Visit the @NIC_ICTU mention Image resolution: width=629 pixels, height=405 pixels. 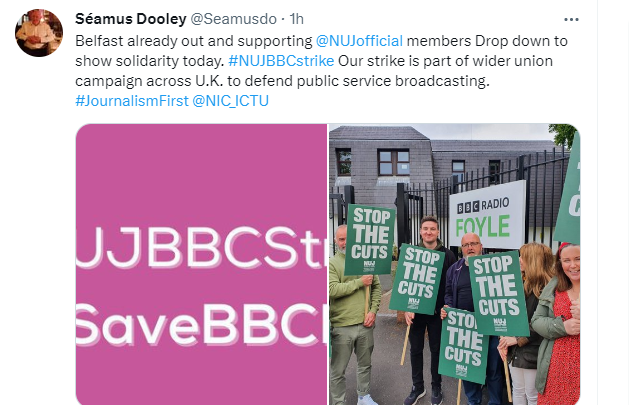tap(230, 101)
